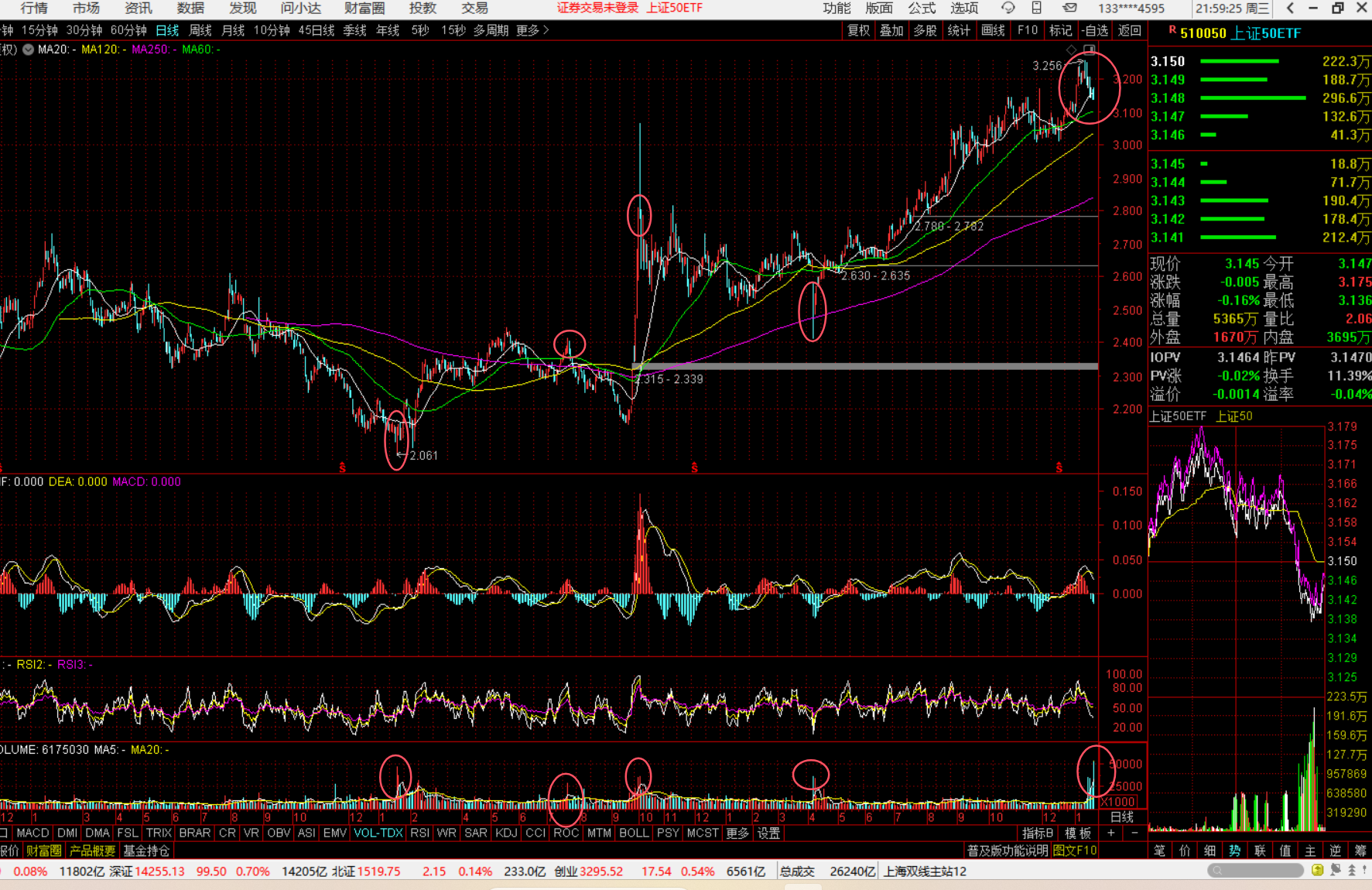Toggle the 复权 price adjustment button

[858, 30]
